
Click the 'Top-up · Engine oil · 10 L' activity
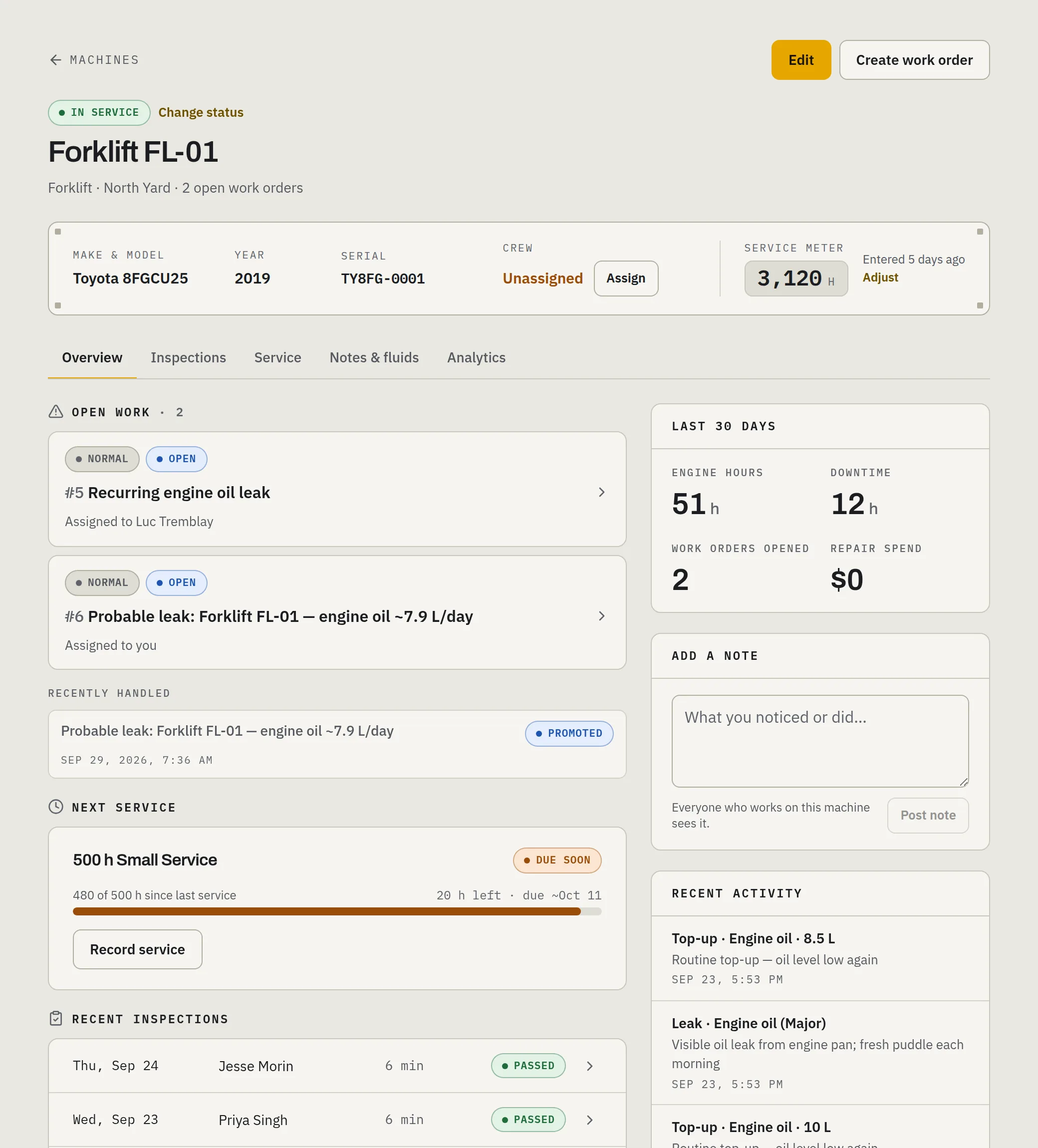click(820, 1128)
